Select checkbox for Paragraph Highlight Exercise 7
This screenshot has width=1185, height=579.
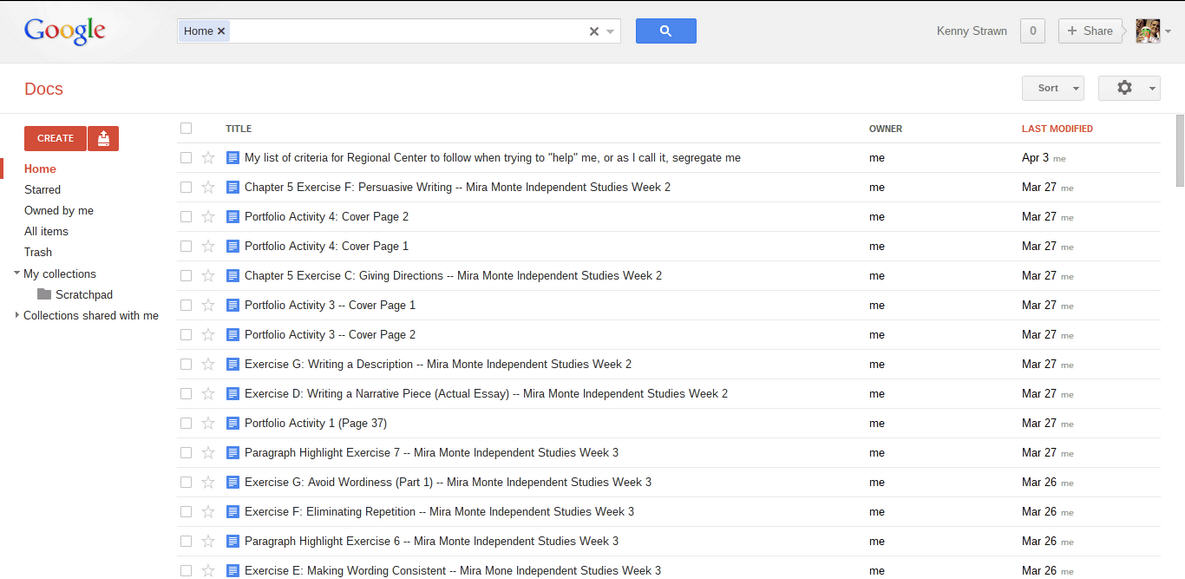186,453
